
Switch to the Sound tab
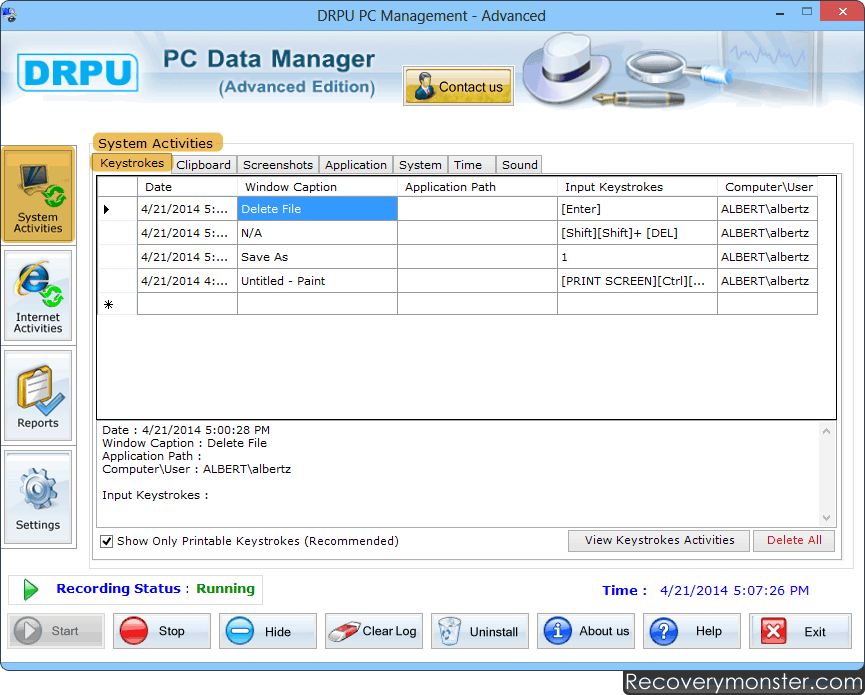click(519, 165)
